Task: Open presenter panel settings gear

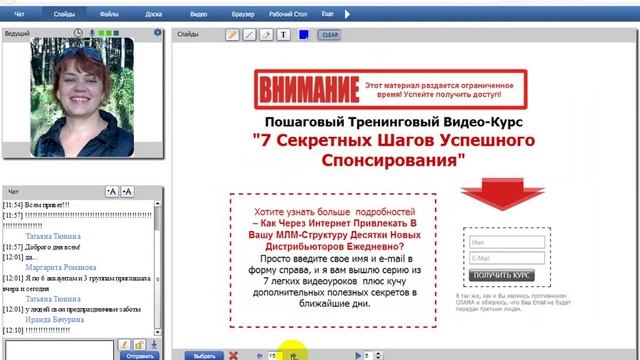Action: [x=158, y=32]
